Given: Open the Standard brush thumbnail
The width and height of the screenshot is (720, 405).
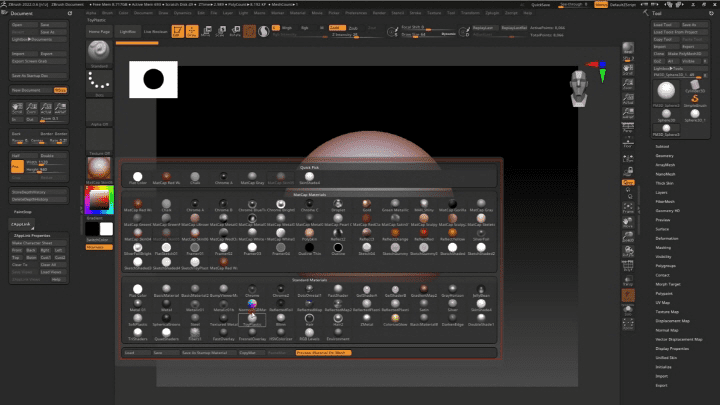Looking at the screenshot, I should tap(99, 51).
